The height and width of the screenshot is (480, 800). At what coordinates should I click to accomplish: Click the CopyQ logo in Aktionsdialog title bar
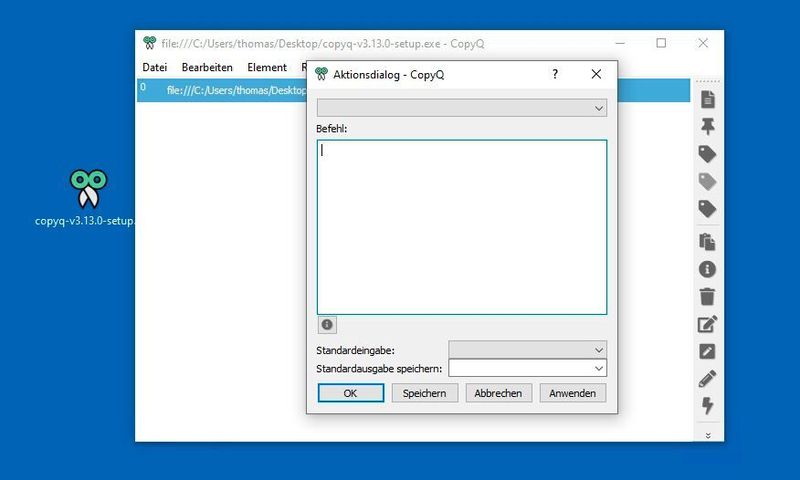click(x=321, y=74)
